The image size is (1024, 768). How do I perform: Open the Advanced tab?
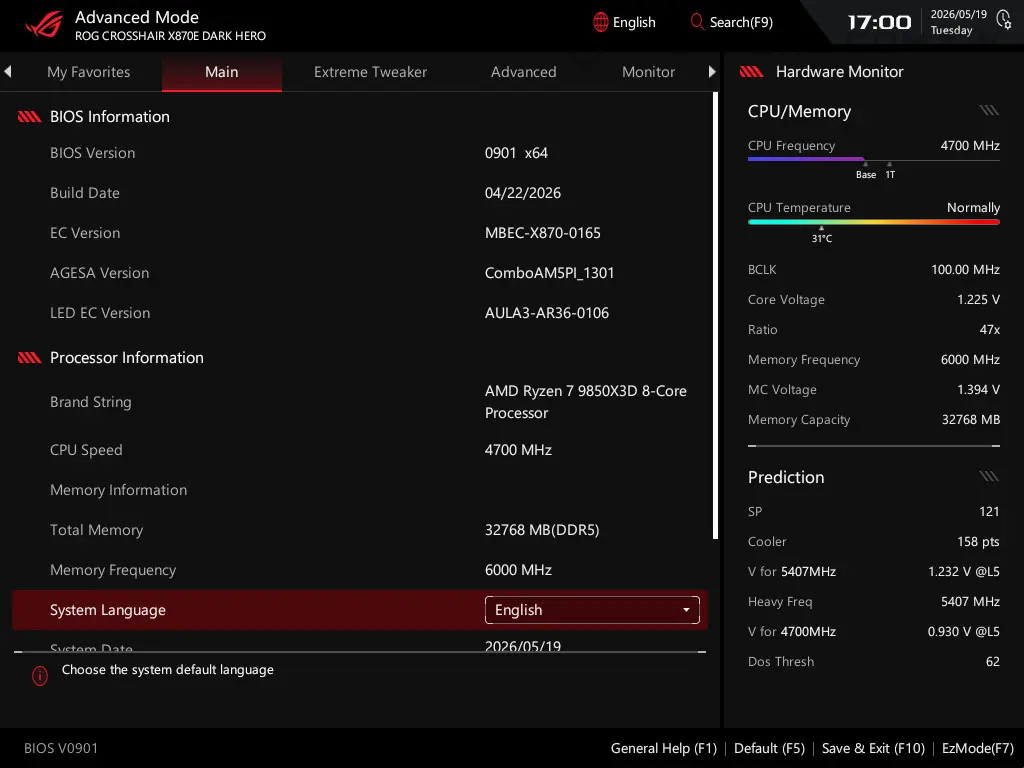click(524, 72)
